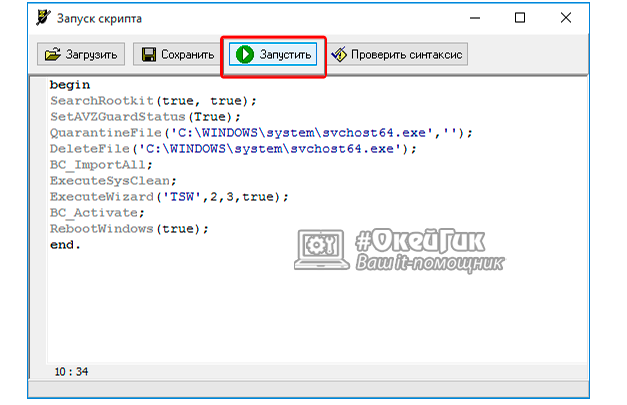627x405 pixels.
Task: Click the QuarantineFile svchost64.exe line
Action: click(261, 133)
